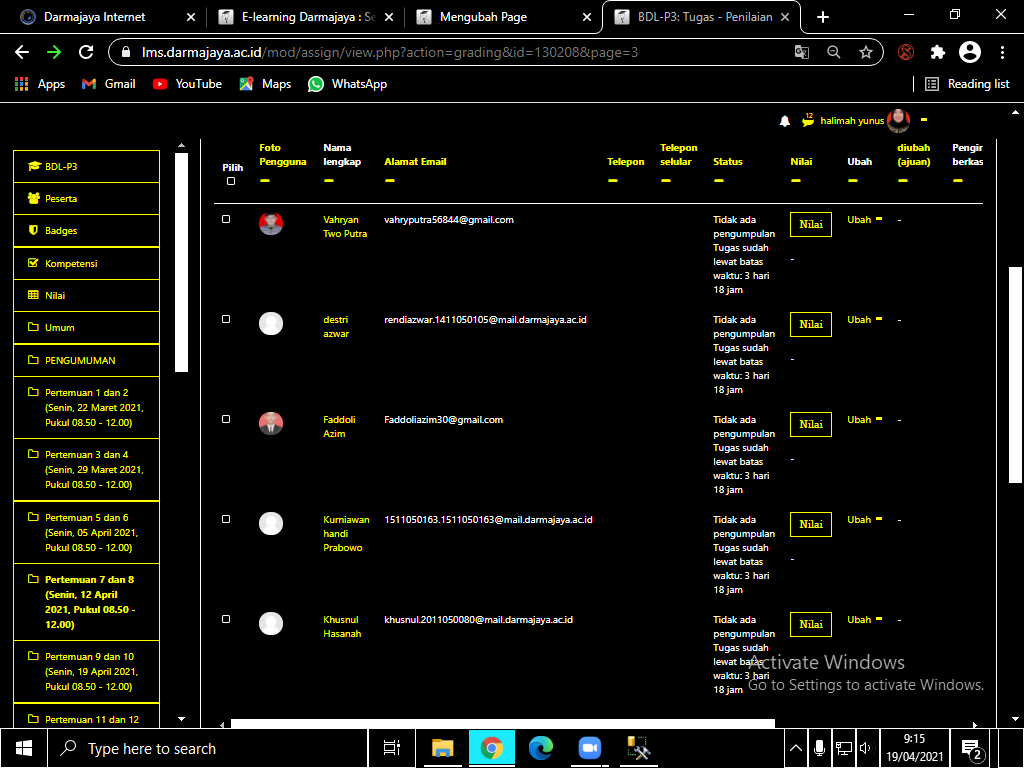Click the Nilai button for Kurniawan handi Prabowo
This screenshot has width=1024, height=768.
810,524
